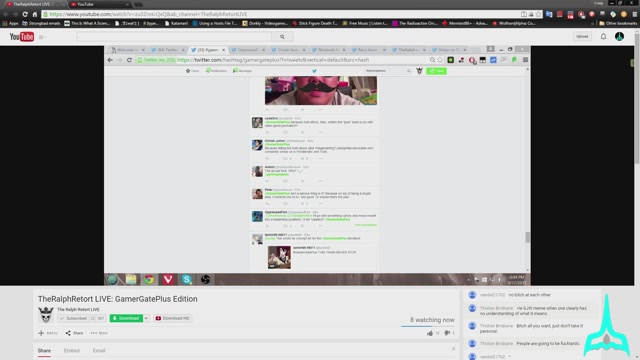
Task: Click the Google Translate extension icon
Action: (x=549, y=14)
